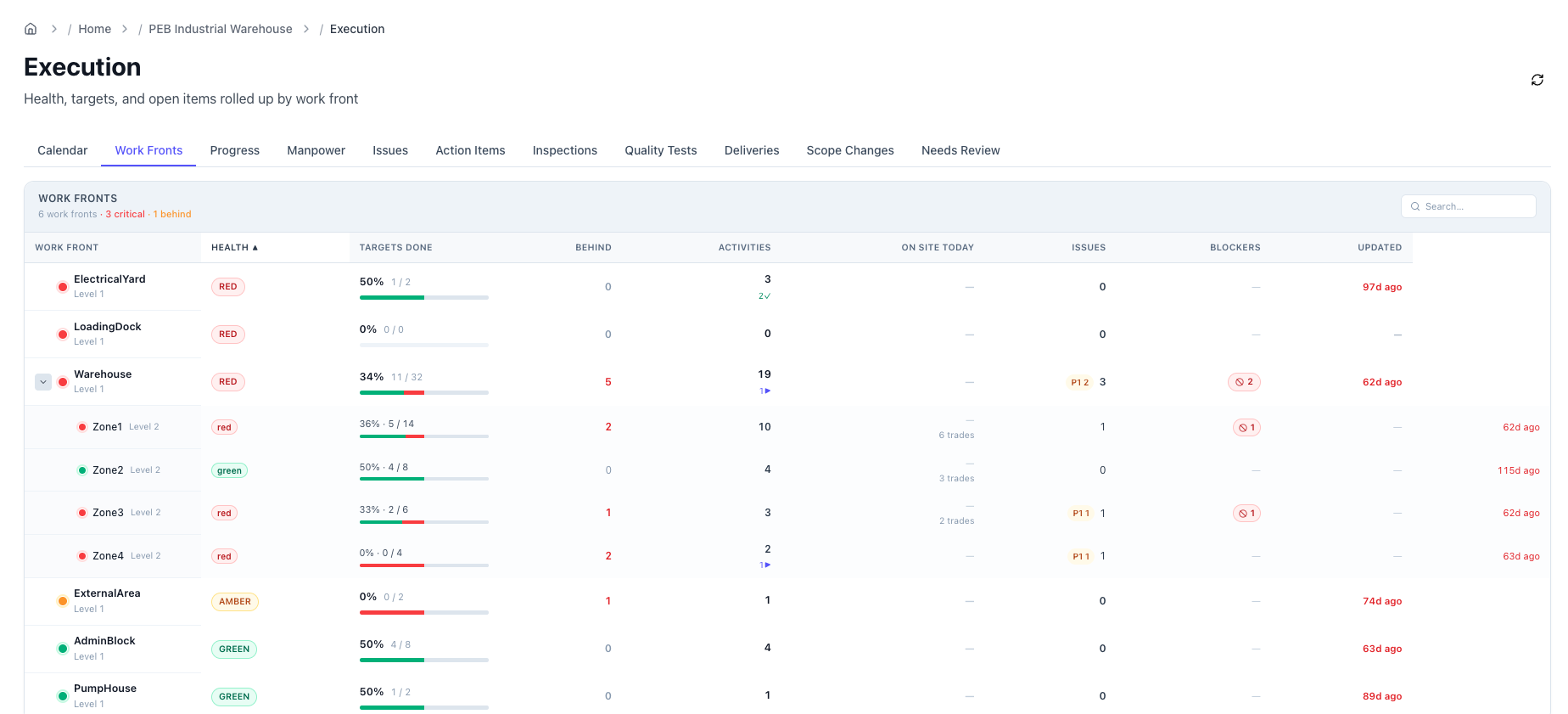Click Zone1 sub-row name
This screenshot has height=714, width=1568.
(108, 427)
